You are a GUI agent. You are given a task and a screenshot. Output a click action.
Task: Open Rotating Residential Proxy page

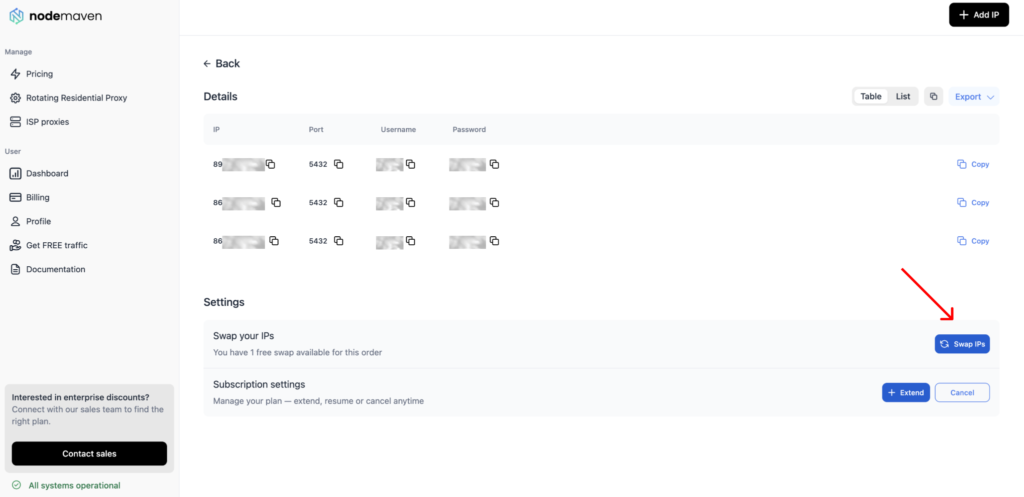coord(76,98)
